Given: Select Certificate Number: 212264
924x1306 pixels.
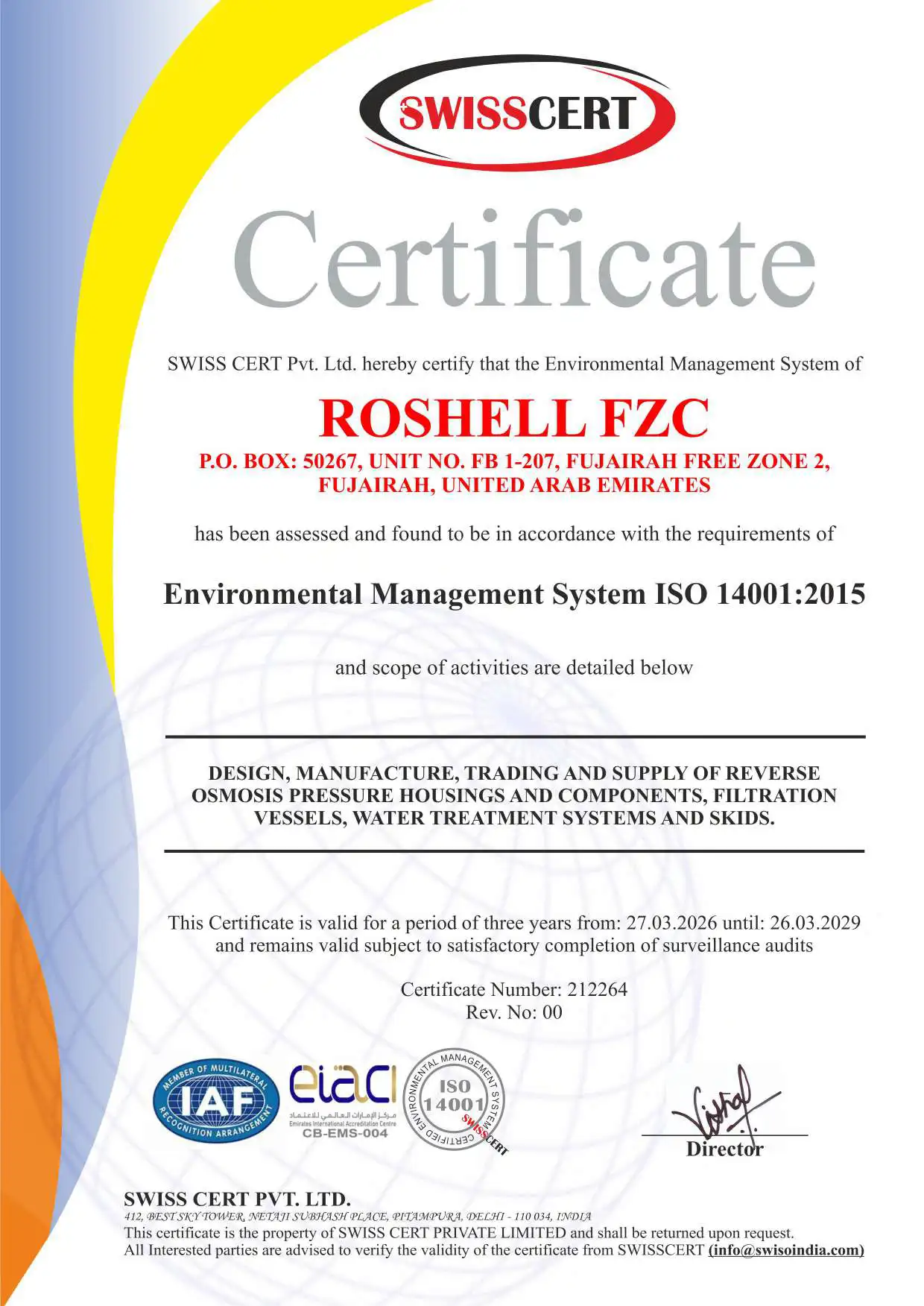Looking at the screenshot, I should click(x=514, y=990).
